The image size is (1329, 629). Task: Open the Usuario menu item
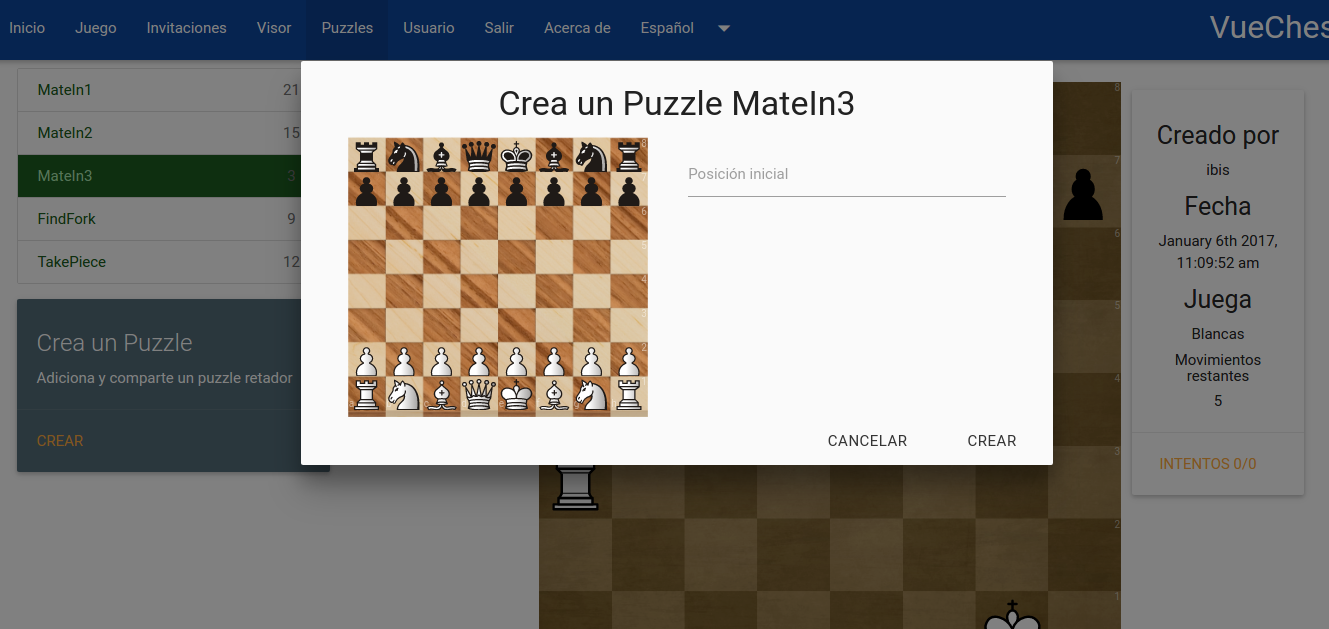[429, 28]
